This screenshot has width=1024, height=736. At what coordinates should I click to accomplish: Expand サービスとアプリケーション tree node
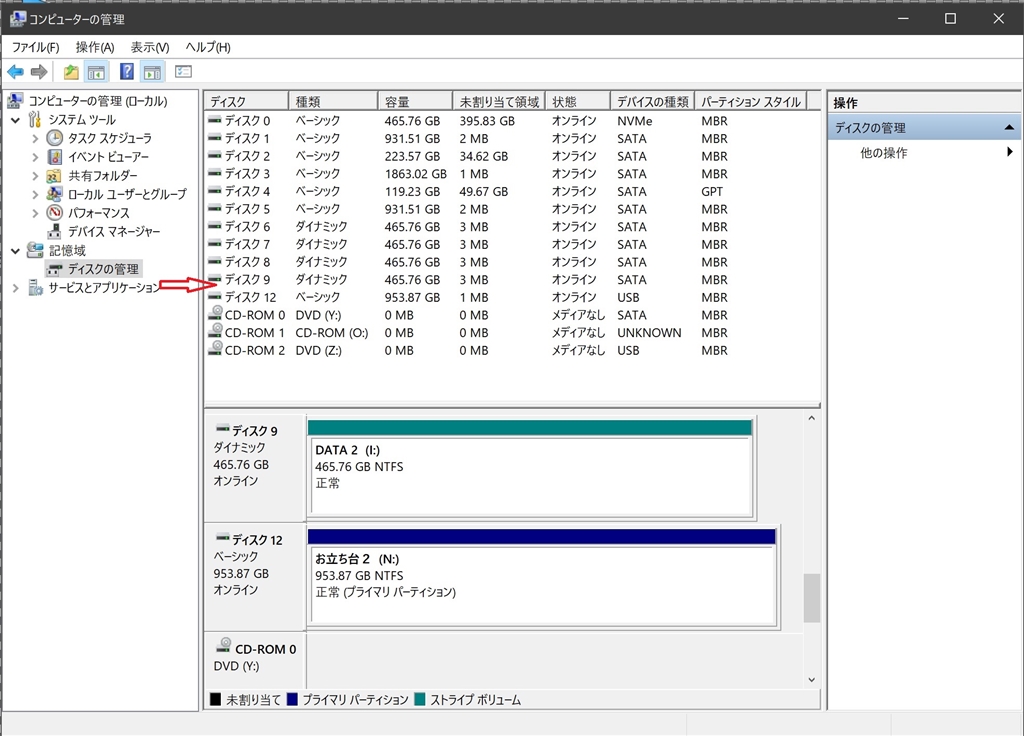(16, 288)
